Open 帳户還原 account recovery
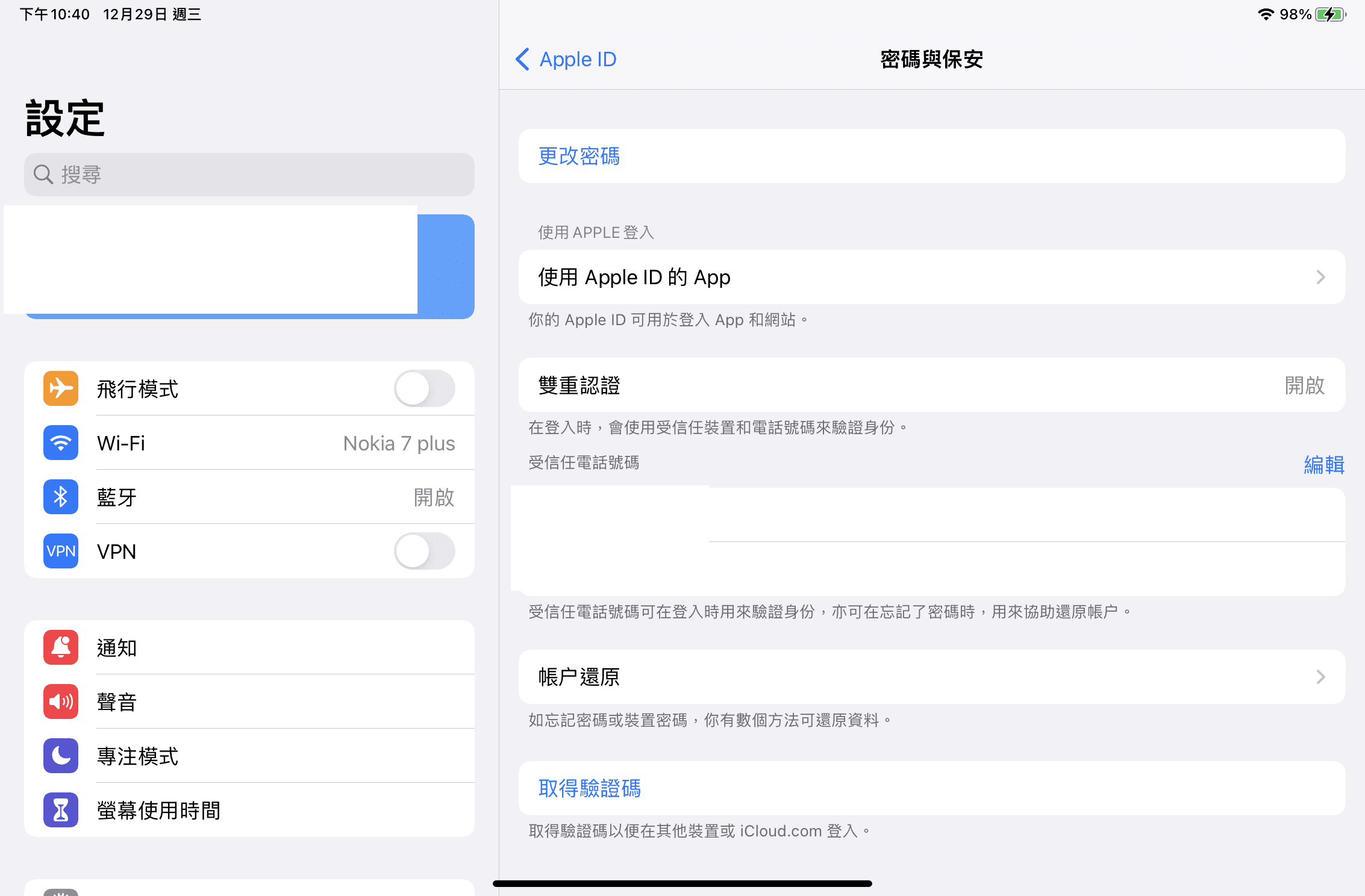Screen dimensions: 1365x896 (932, 677)
